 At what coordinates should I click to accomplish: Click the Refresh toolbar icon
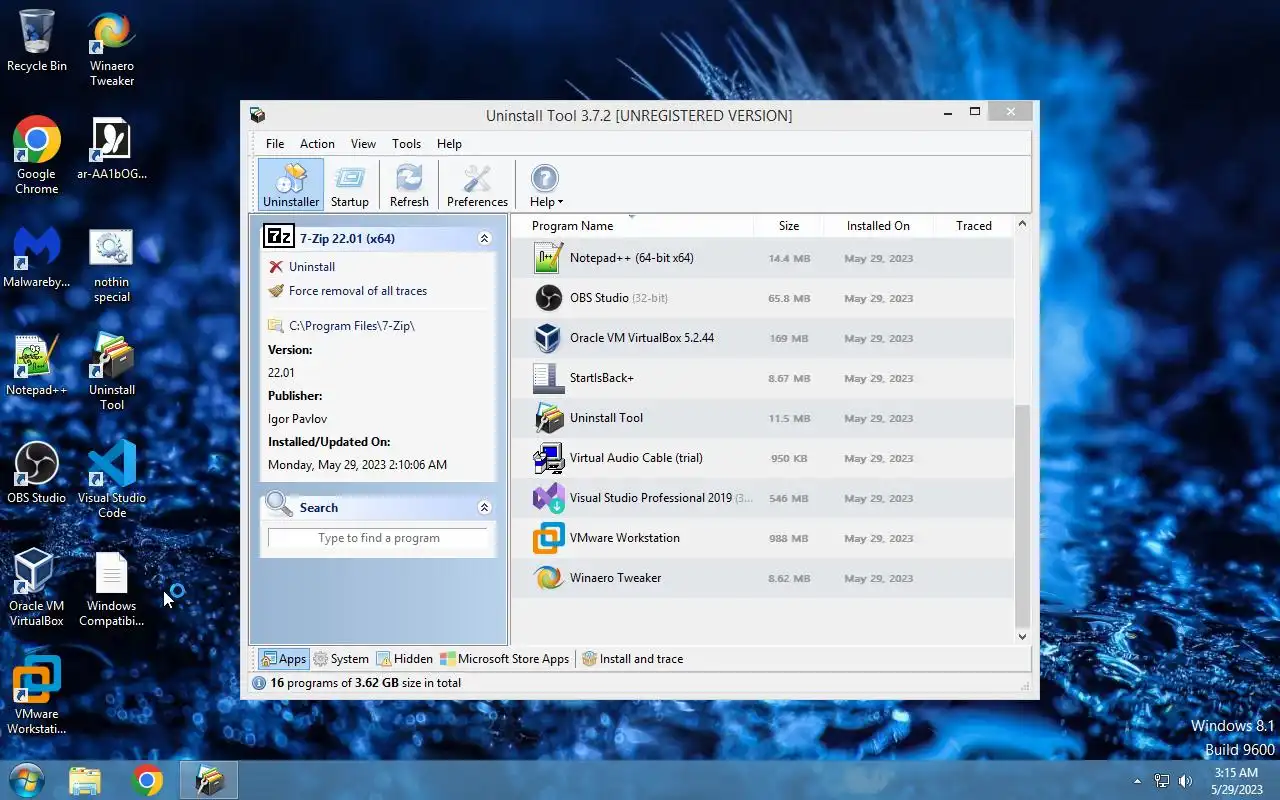coord(409,186)
